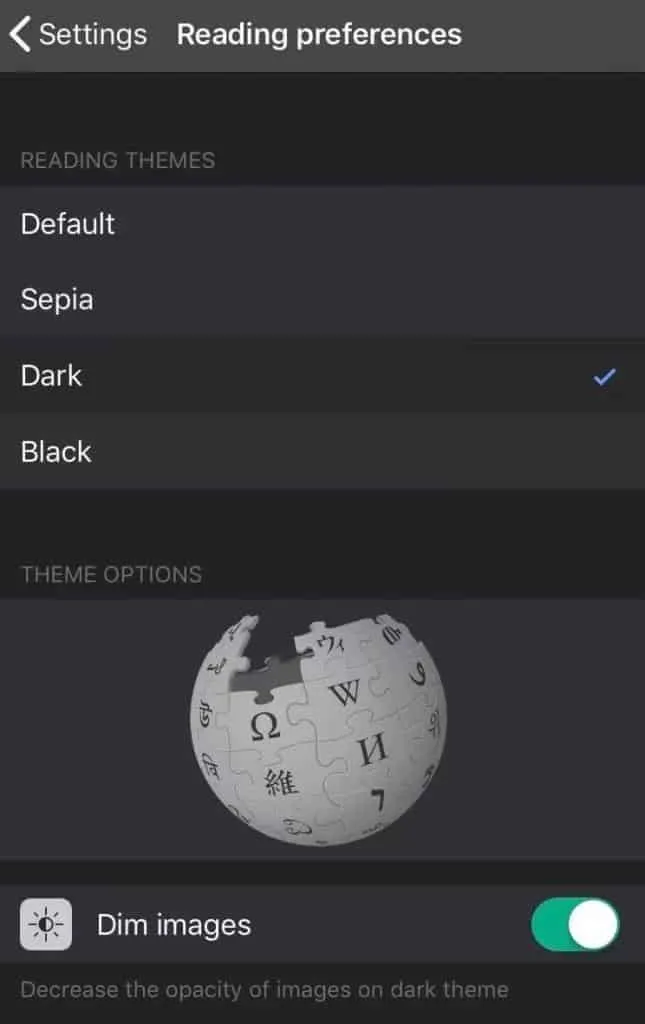Click the Reading preferences title

(319, 35)
